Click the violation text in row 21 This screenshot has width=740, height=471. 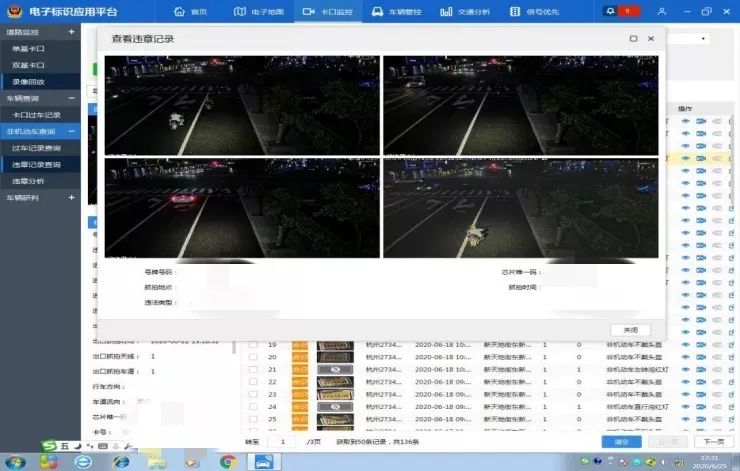[637, 370]
